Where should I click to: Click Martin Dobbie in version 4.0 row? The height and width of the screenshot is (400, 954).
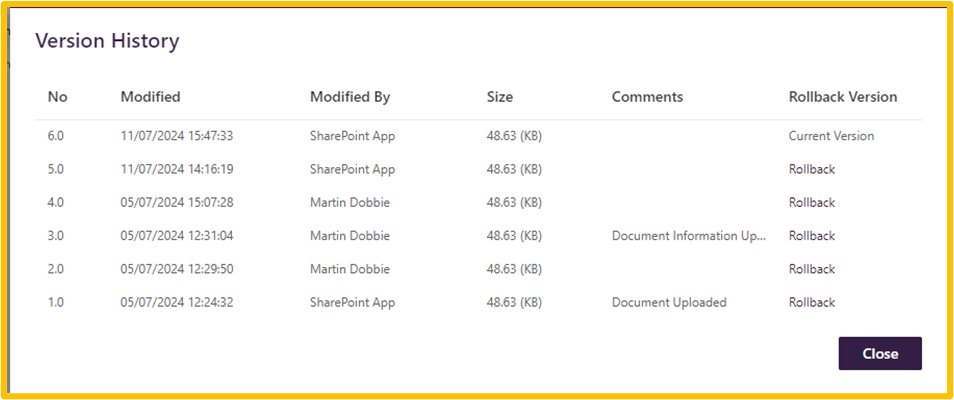point(350,203)
